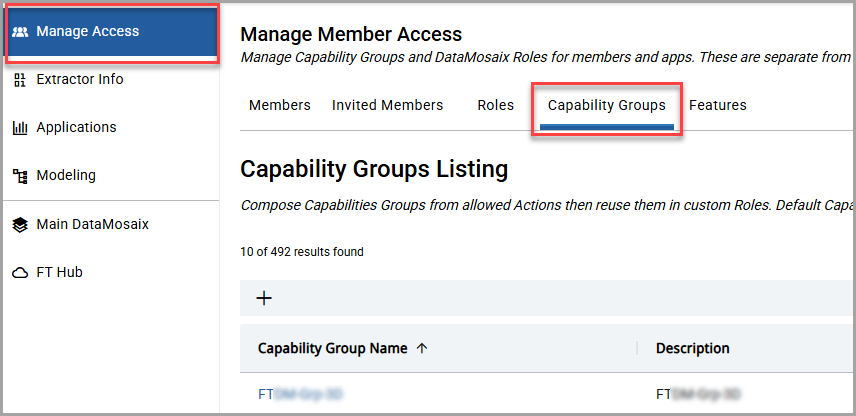Open Extractor Info from sidebar label

click(x=80, y=80)
